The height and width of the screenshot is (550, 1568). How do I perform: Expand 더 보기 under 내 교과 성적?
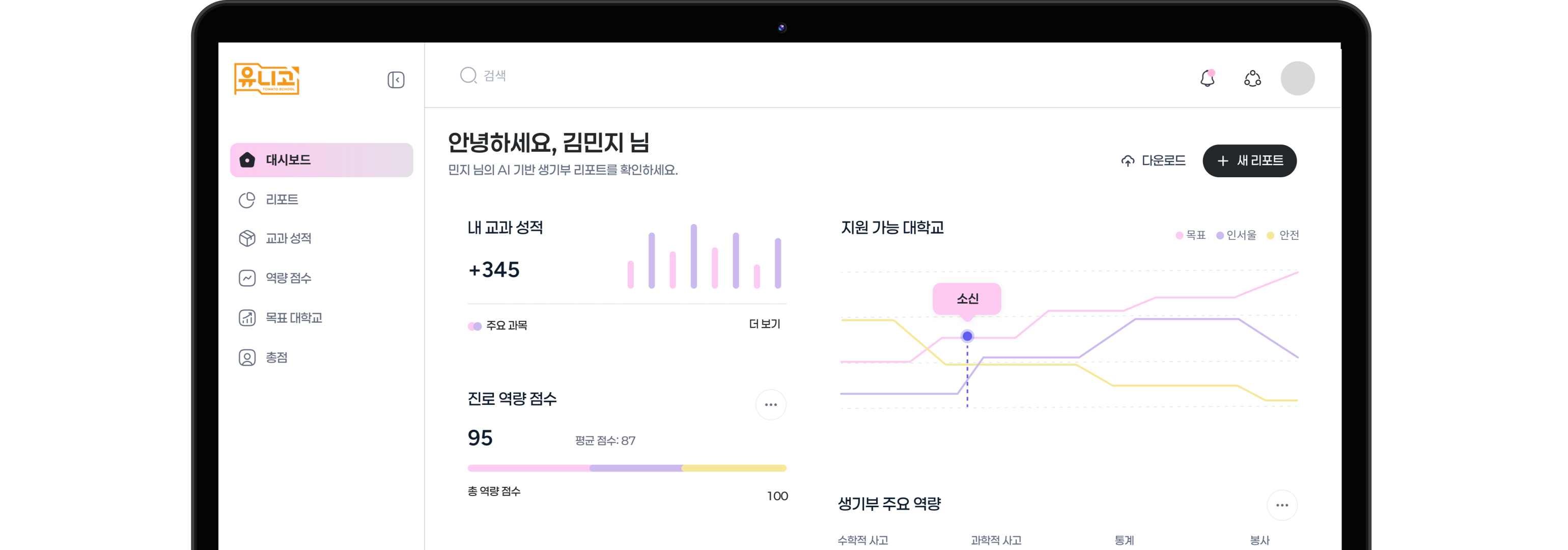pos(765,324)
